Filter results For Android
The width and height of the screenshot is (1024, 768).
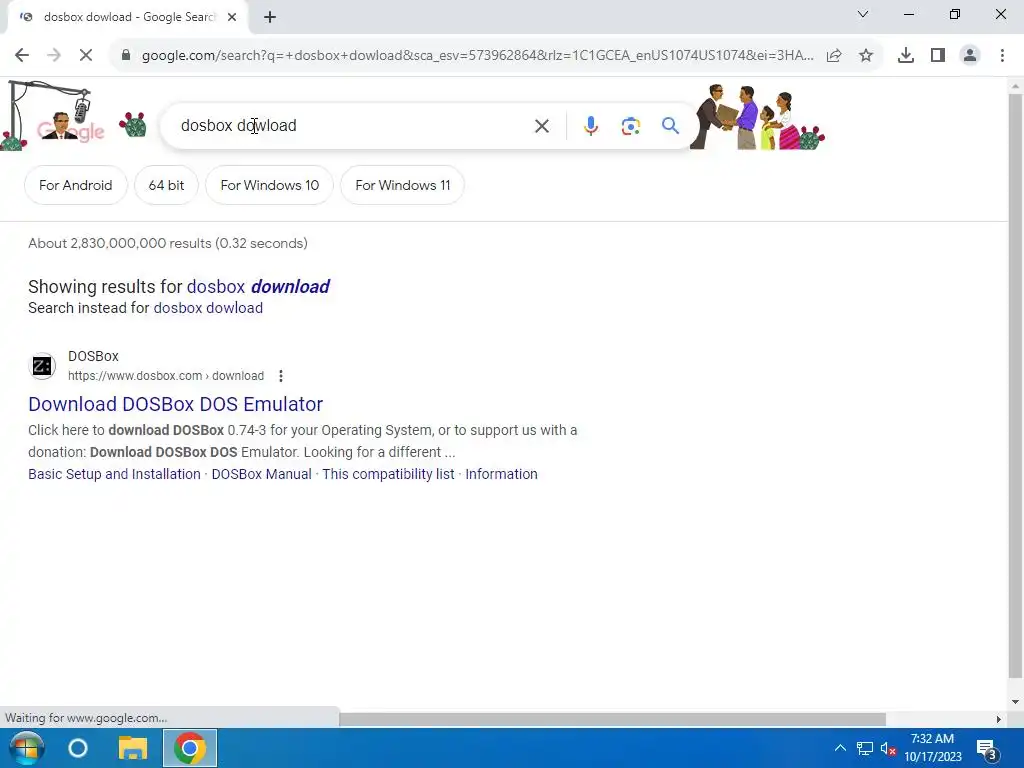[x=76, y=185]
